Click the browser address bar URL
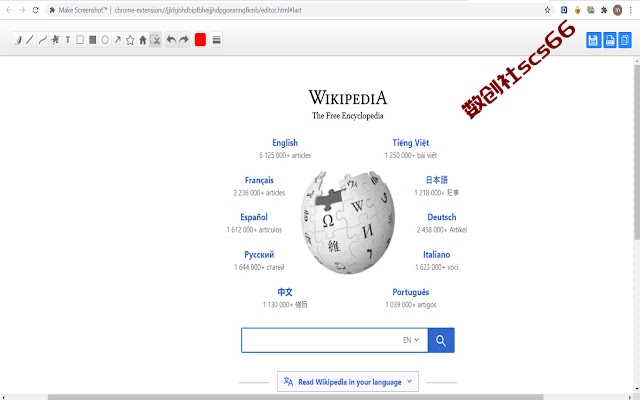The image size is (640, 400). [x=208, y=10]
